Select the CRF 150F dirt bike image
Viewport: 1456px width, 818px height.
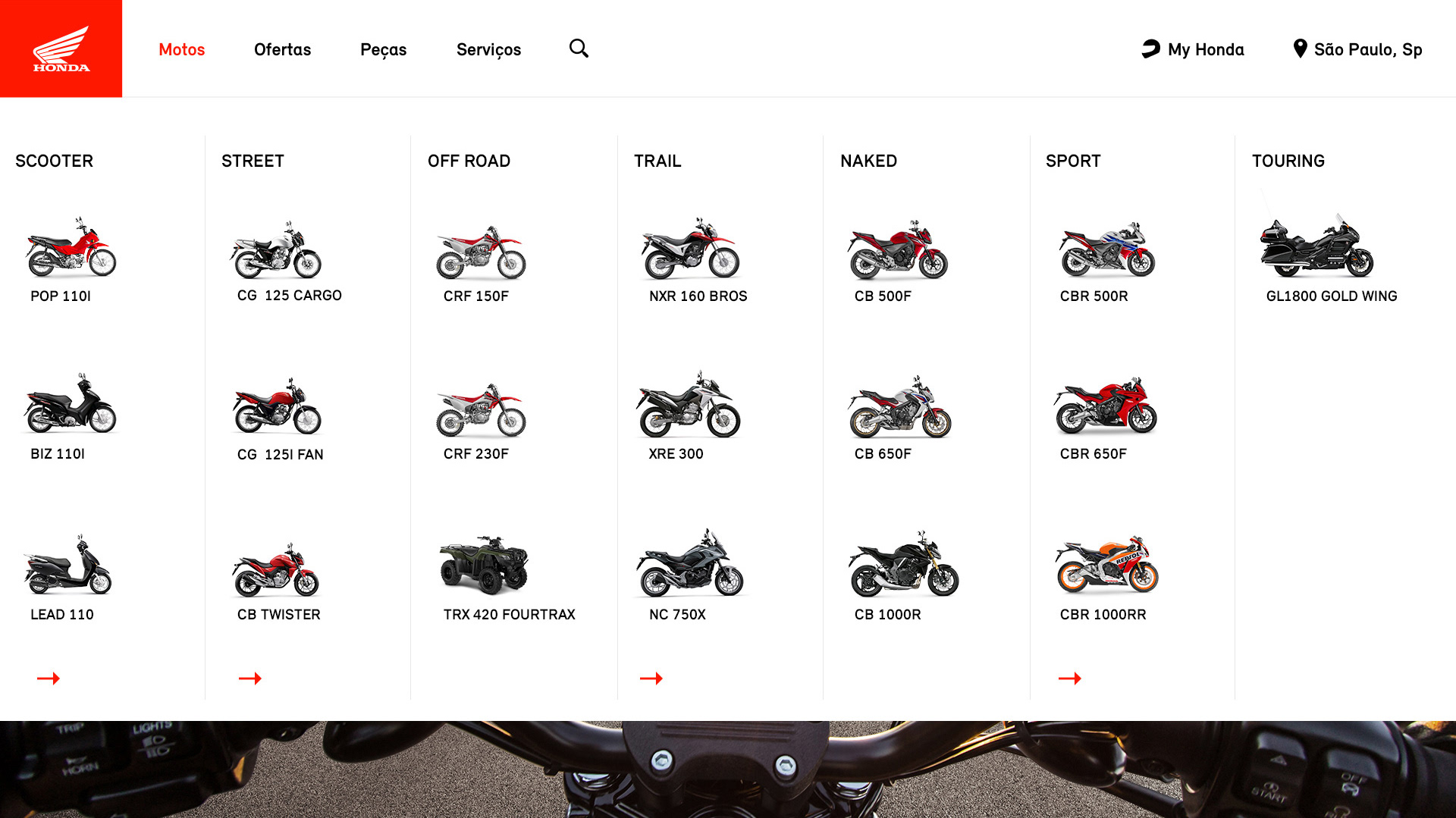coord(481,252)
